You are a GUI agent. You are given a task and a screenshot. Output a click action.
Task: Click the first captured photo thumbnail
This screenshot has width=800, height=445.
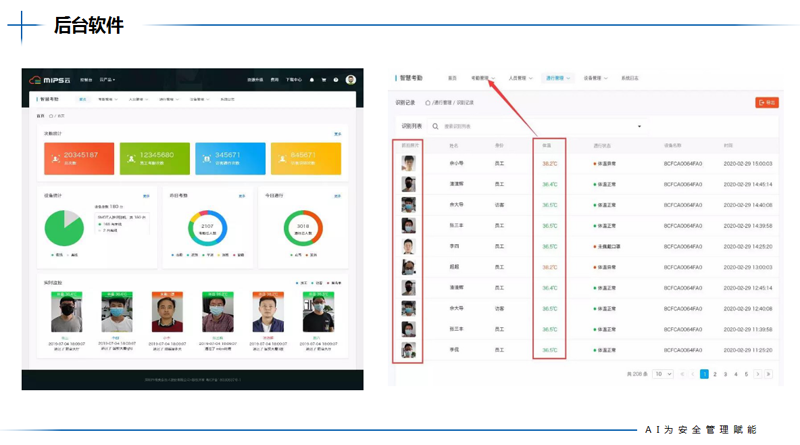[x=408, y=163]
